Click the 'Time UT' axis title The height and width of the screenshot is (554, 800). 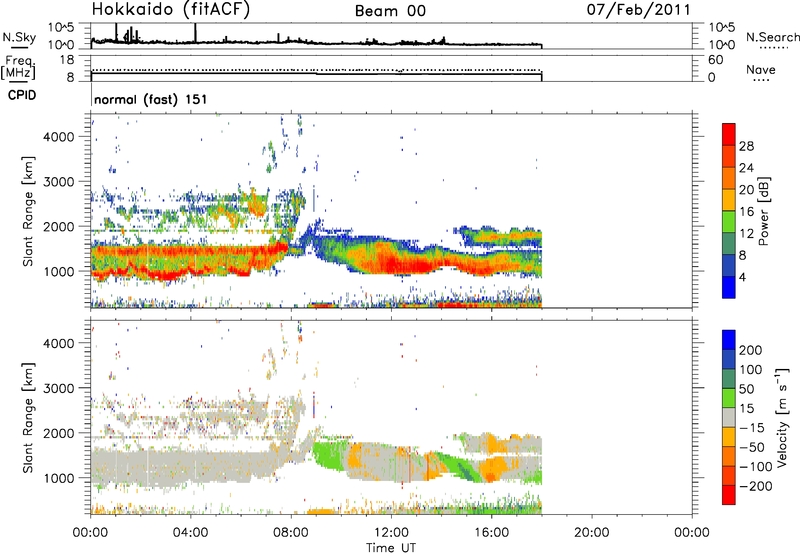(391, 548)
